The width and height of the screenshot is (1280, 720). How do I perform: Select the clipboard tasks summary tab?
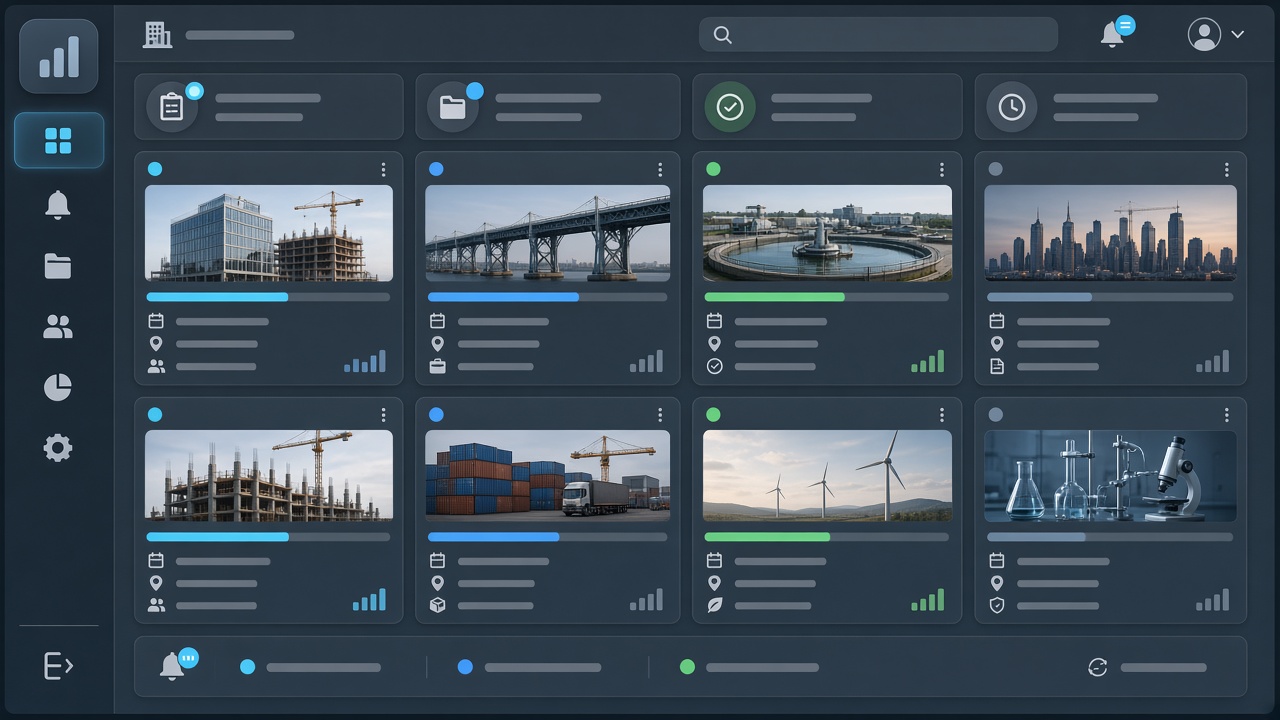point(269,107)
